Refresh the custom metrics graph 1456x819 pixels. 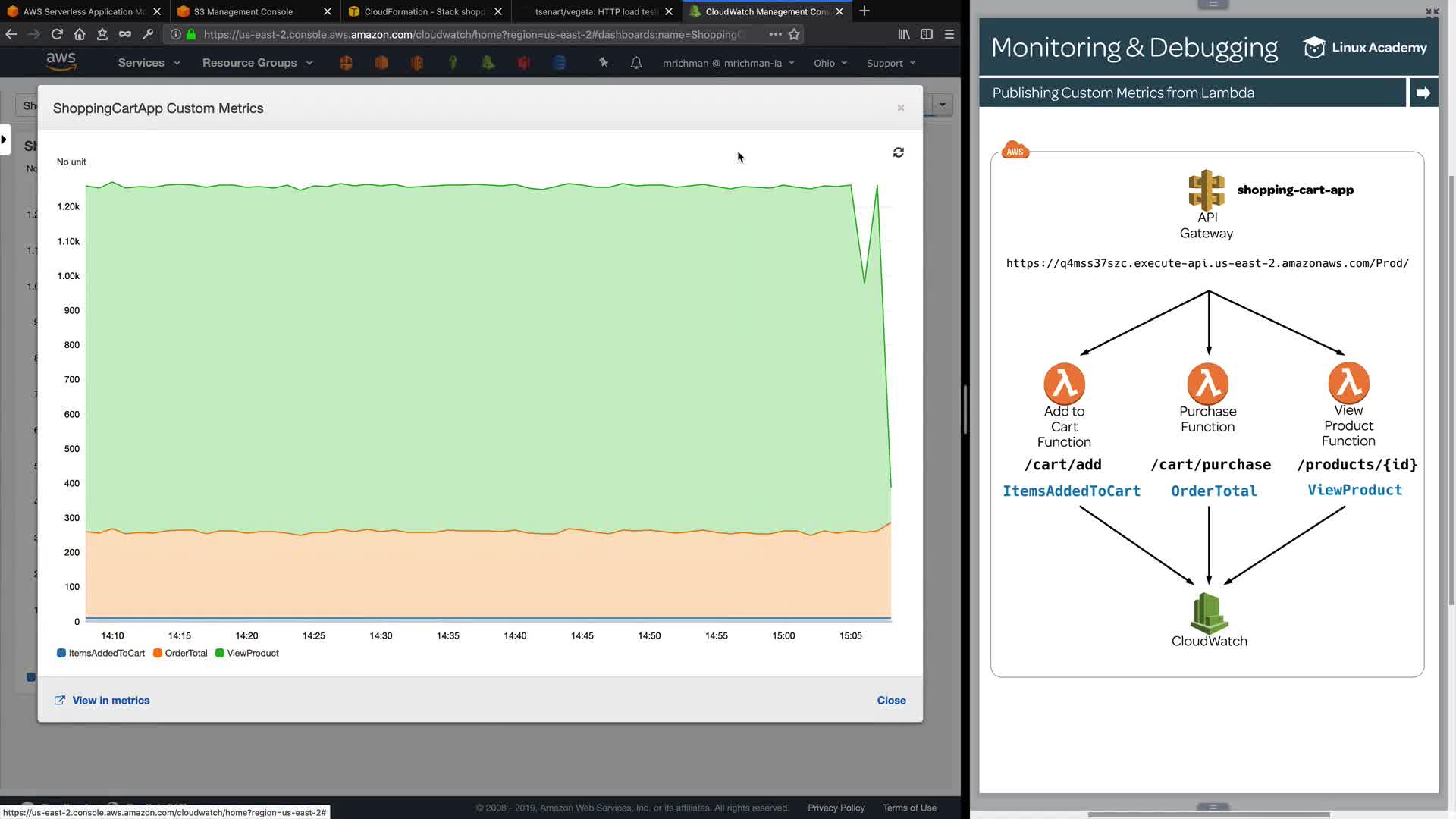tap(898, 152)
